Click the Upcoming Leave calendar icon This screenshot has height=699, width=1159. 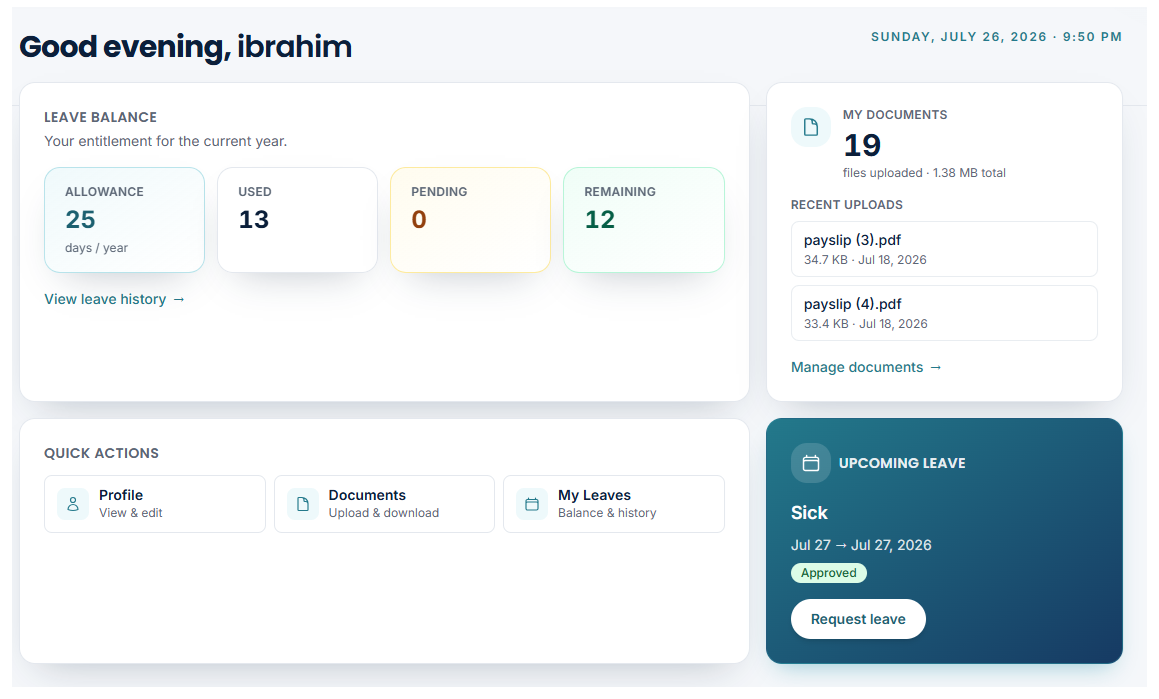(x=811, y=463)
